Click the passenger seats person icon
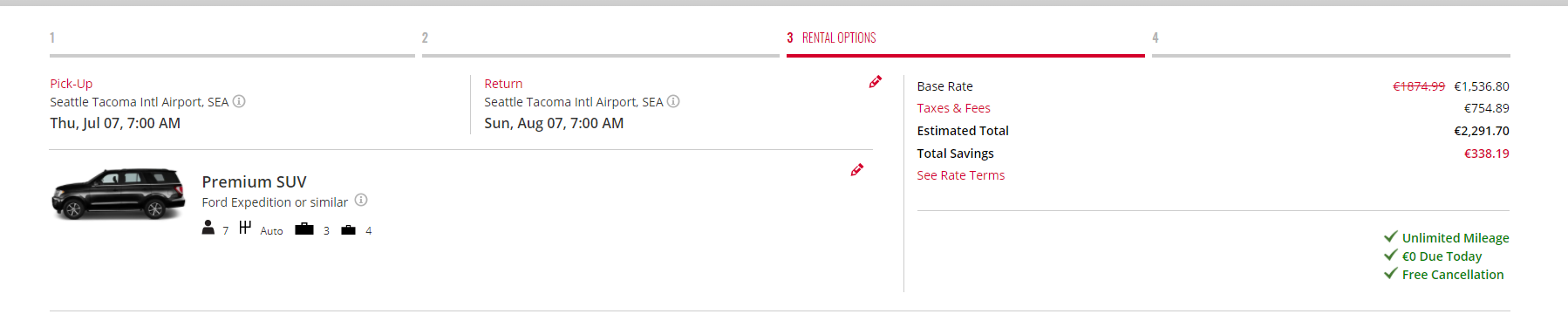 pos(208,228)
